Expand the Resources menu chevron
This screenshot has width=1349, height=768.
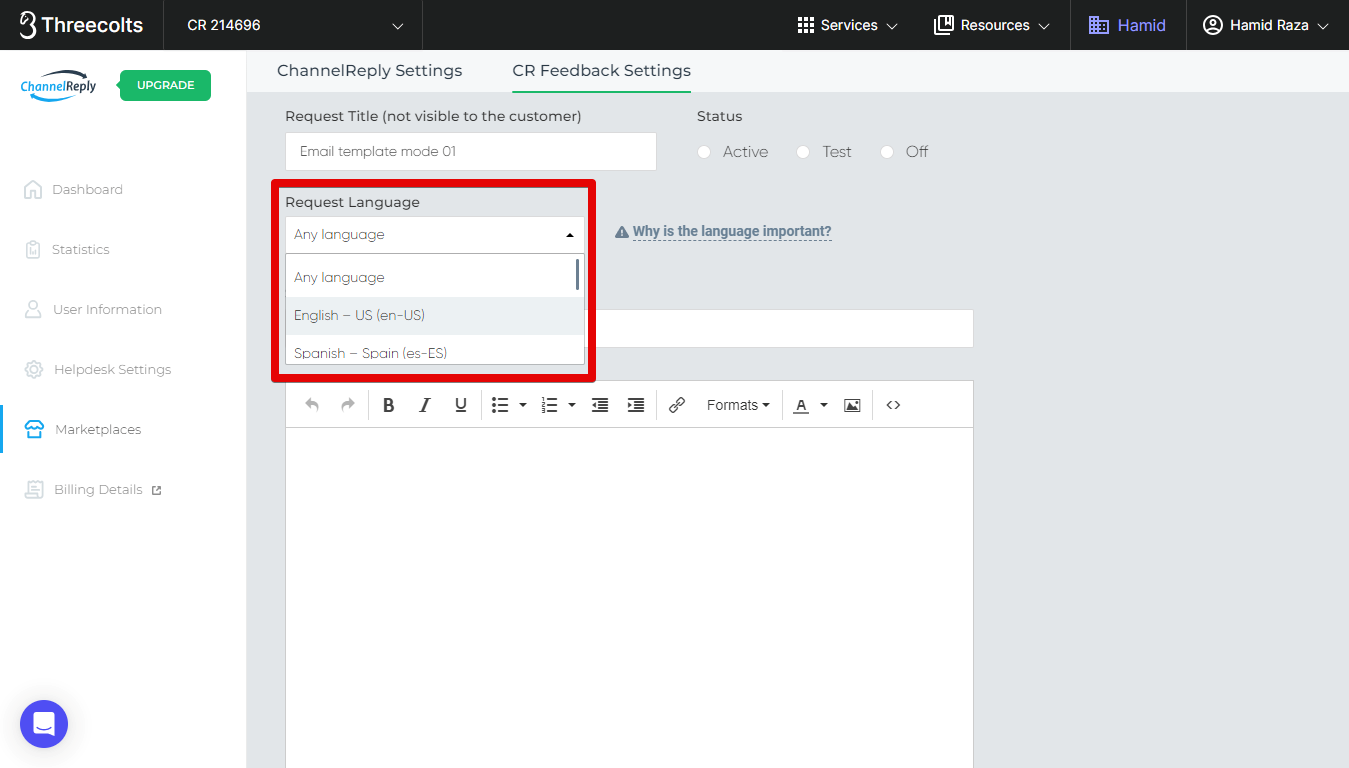(x=1044, y=26)
